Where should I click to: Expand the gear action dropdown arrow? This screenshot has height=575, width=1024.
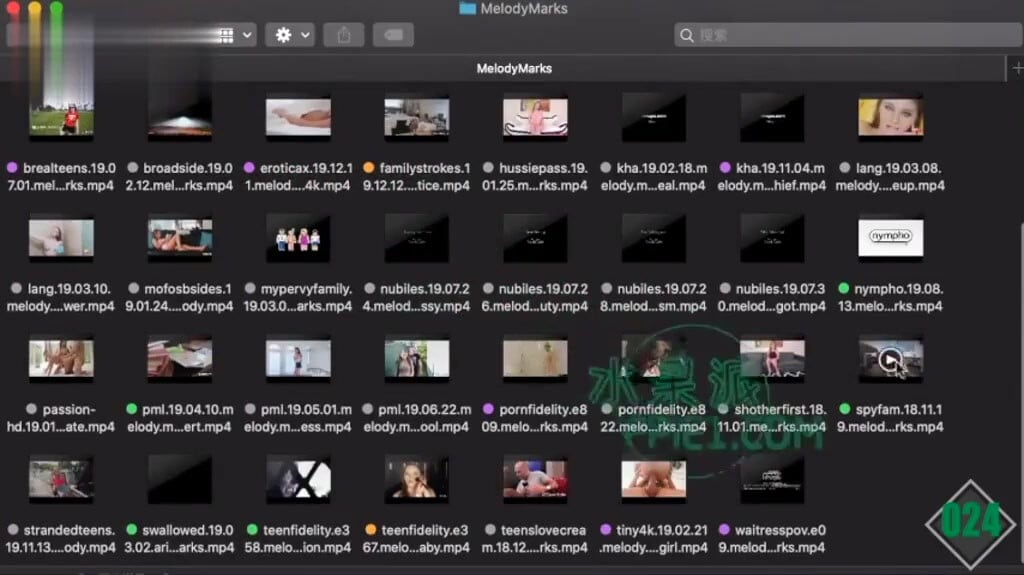(x=305, y=35)
